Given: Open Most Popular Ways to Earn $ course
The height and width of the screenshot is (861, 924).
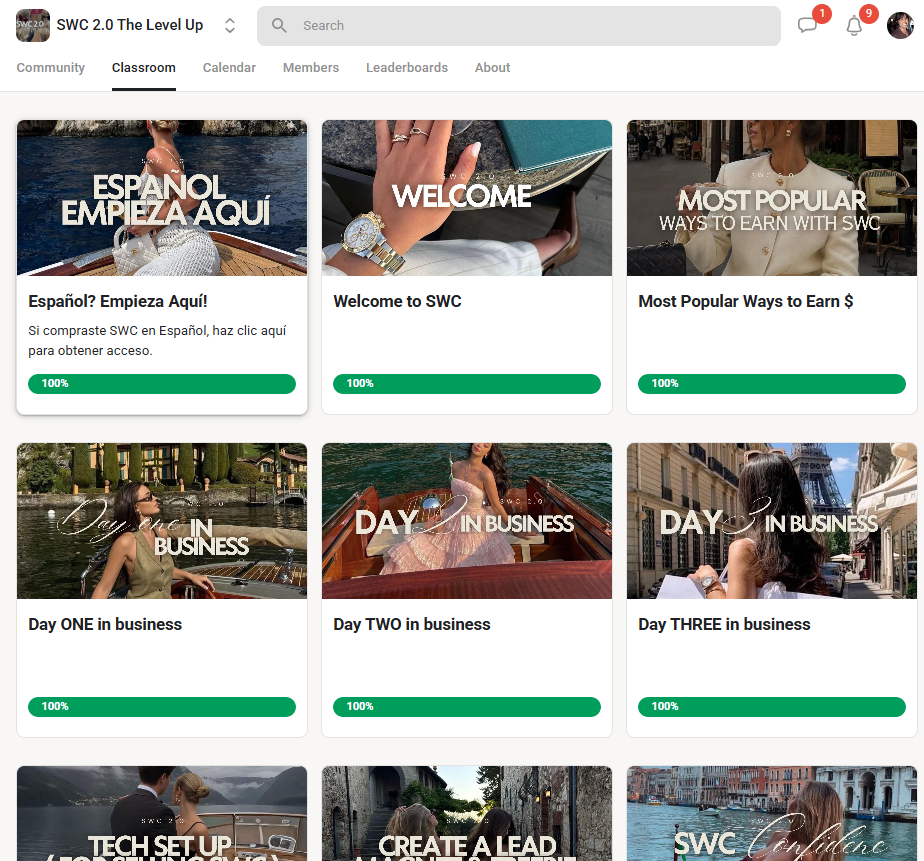Looking at the screenshot, I should coord(745,301).
